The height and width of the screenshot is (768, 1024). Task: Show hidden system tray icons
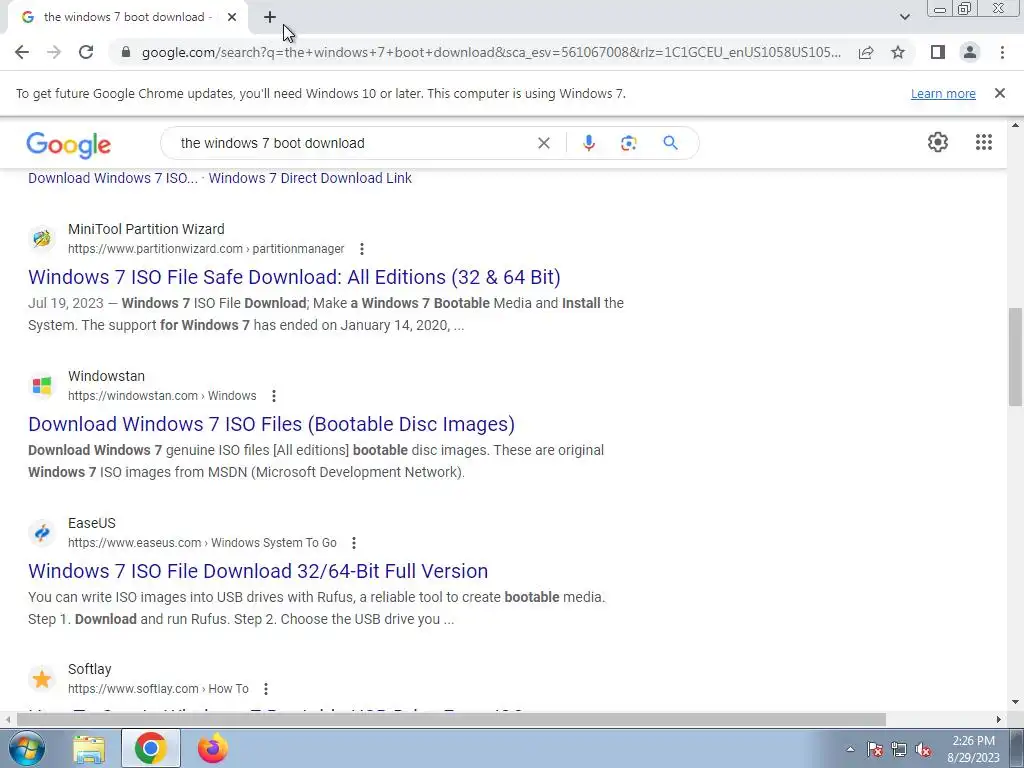pyautogui.click(x=850, y=749)
